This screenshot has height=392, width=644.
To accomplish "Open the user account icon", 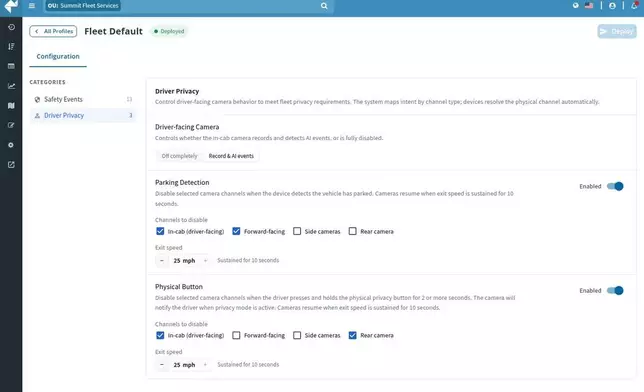I will click(612, 6).
